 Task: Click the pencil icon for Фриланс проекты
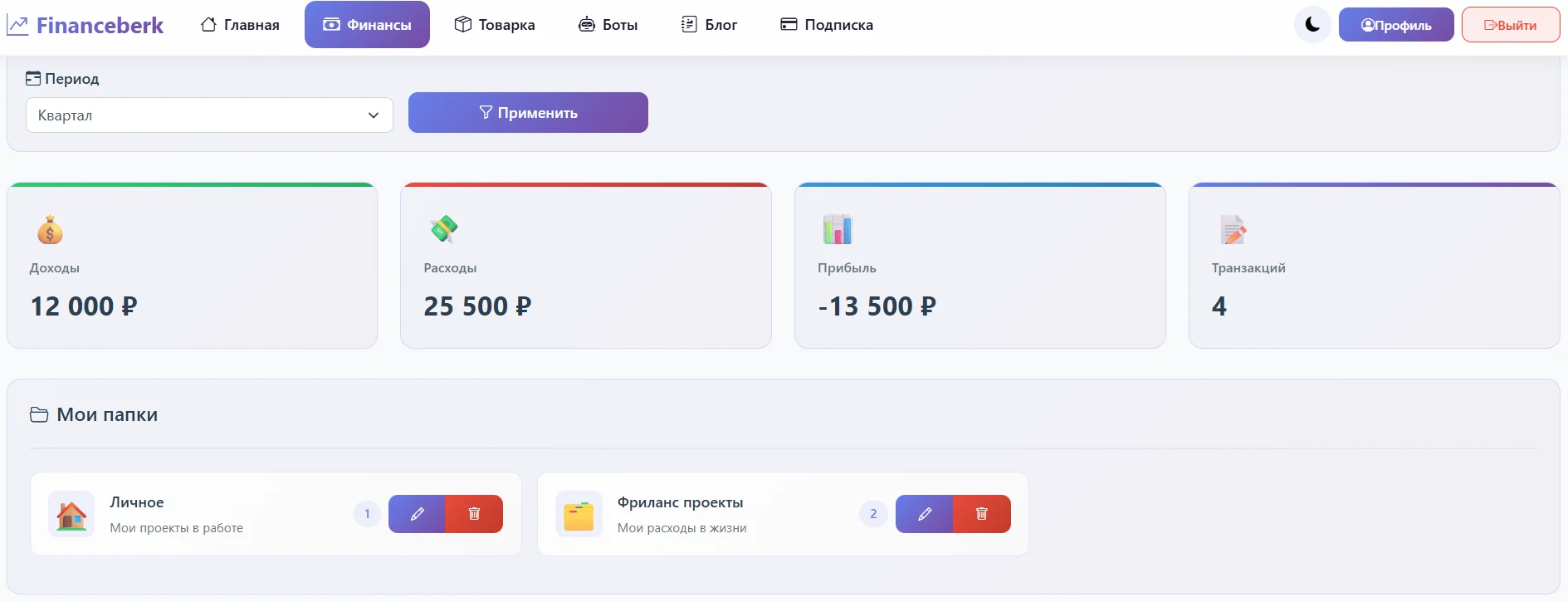[x=924, y=514]
